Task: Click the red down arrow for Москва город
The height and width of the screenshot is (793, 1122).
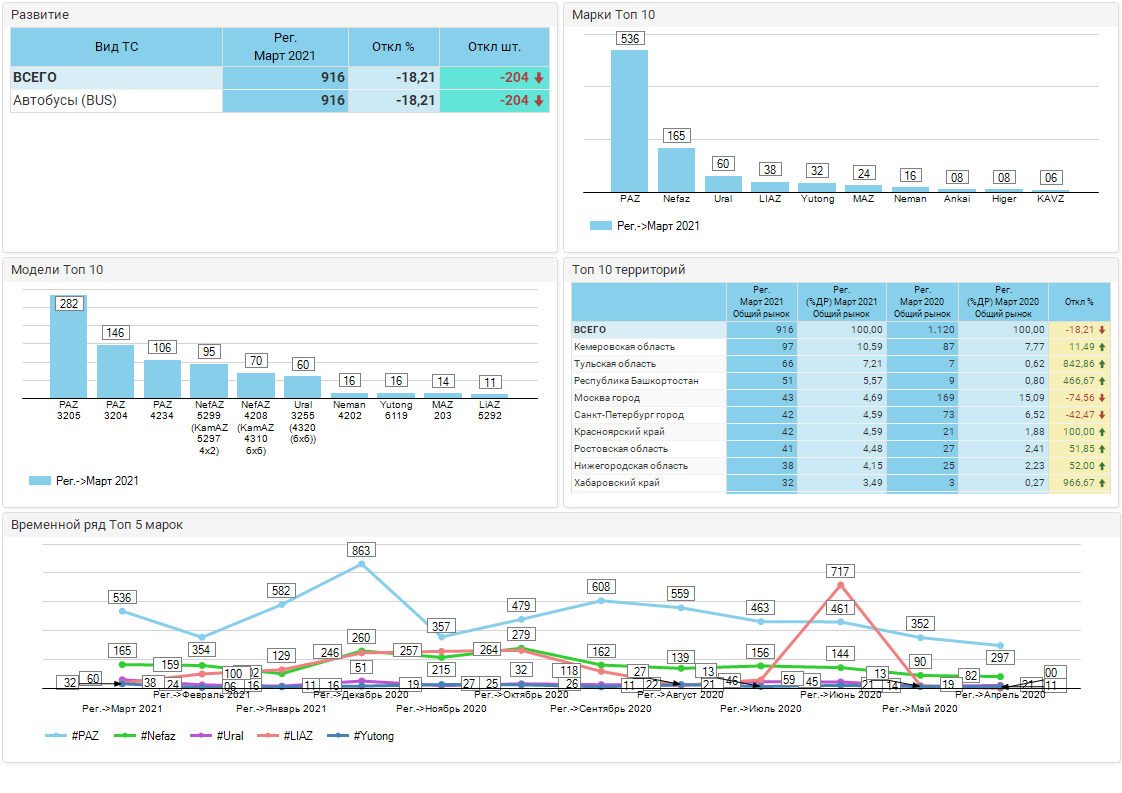Action: (1102, 398)
